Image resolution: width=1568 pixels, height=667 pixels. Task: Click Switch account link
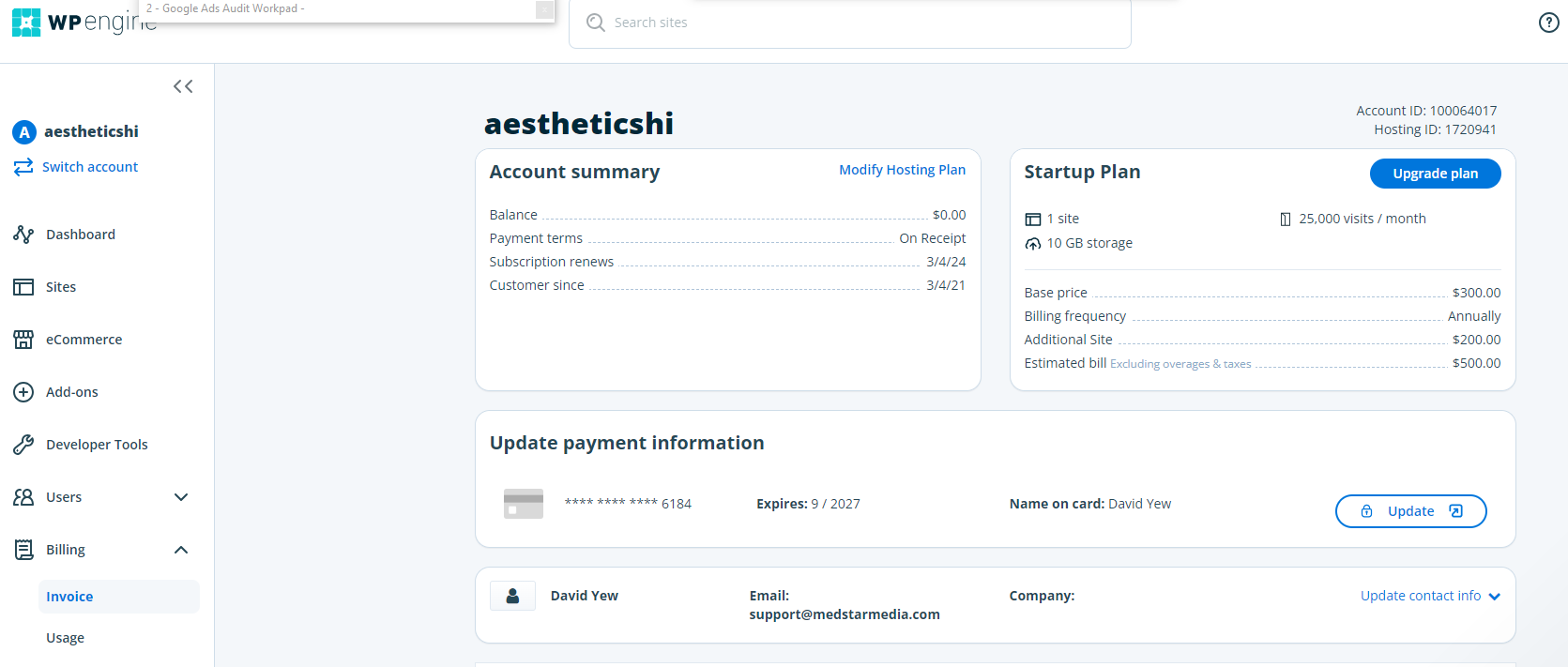point(90,167)
